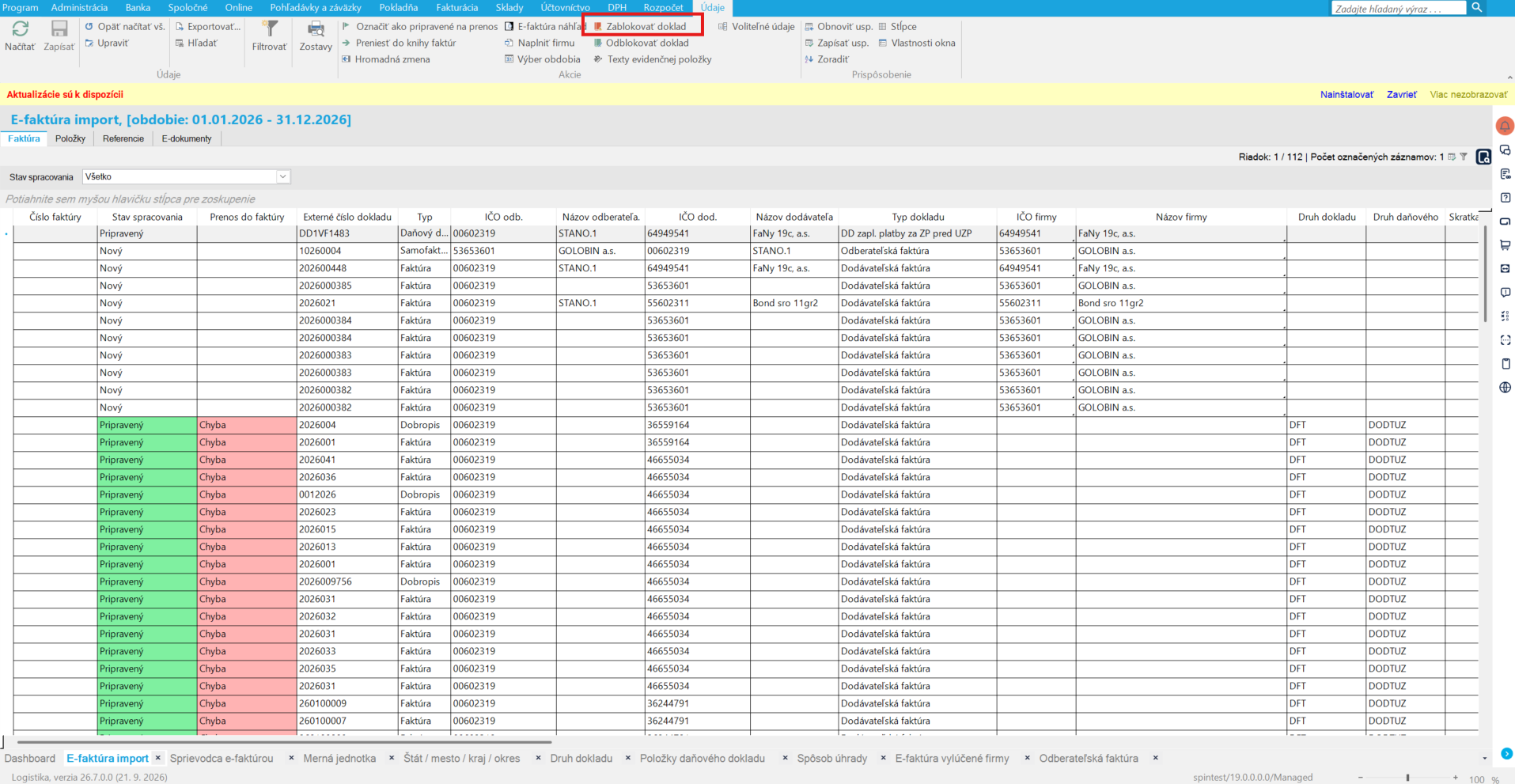This screenshot has width=1515, height=784.
Task: Click the search magnifier icon
Action: point(1476,8)
